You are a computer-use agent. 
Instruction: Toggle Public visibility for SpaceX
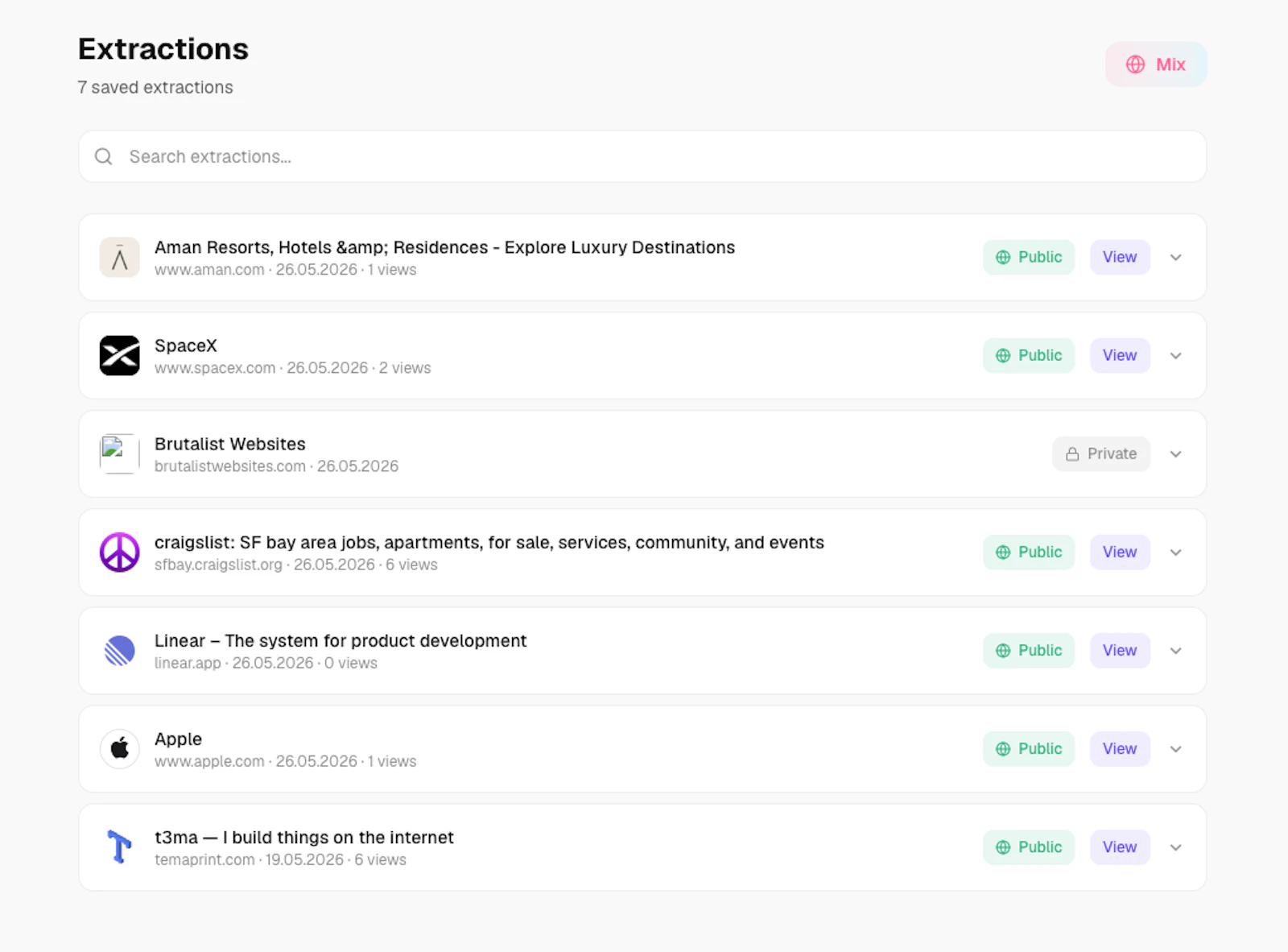(x=1029, y=355)
